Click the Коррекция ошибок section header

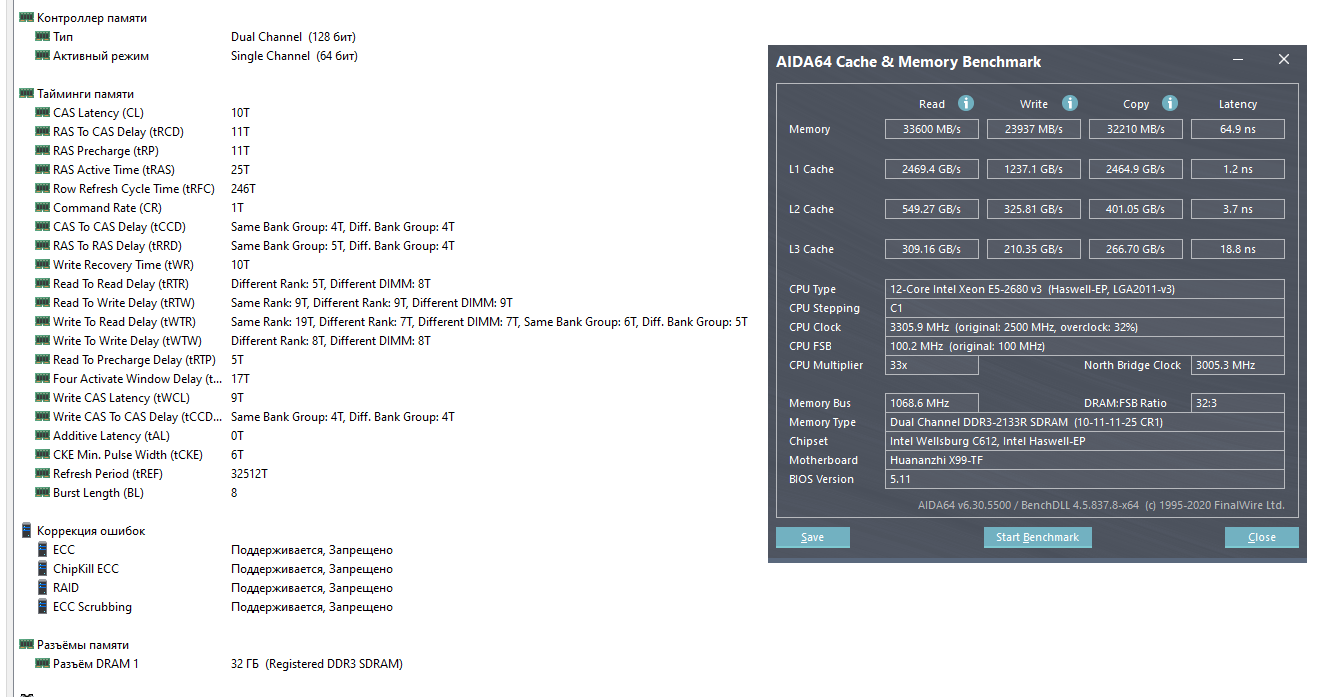(91, 531)
